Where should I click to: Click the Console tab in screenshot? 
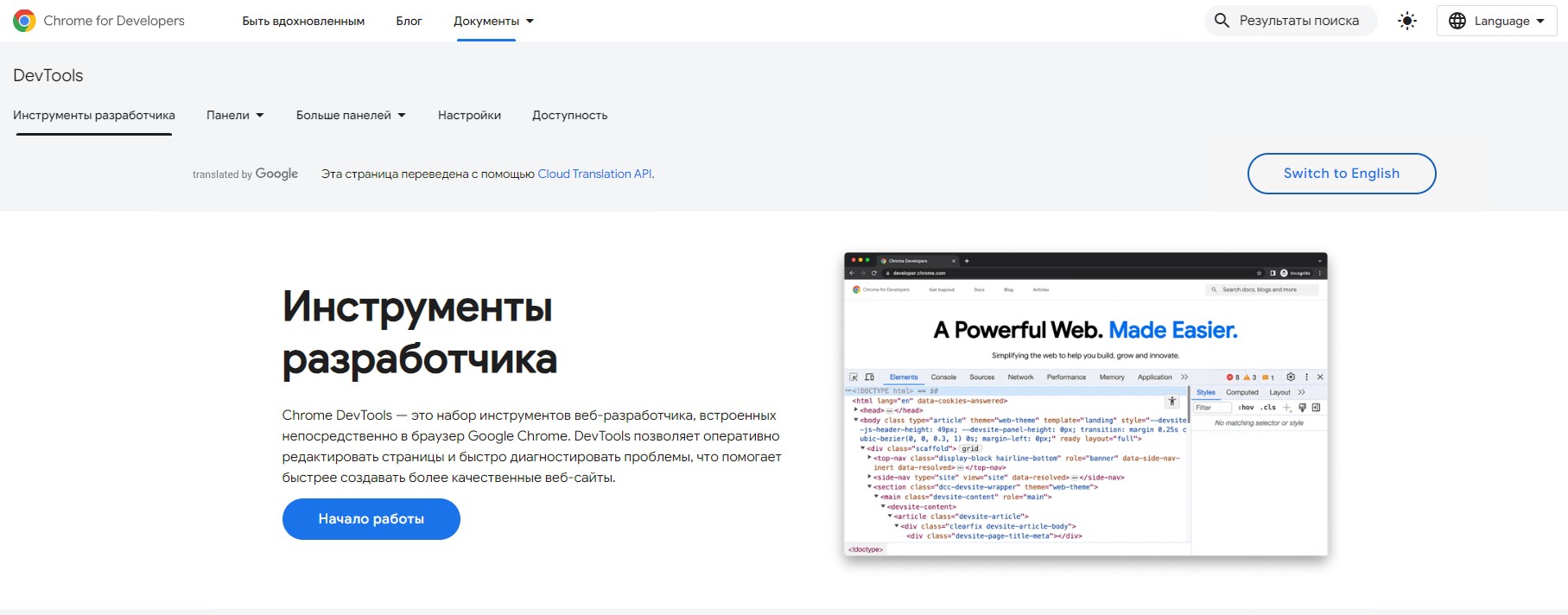tap(943, 377)
